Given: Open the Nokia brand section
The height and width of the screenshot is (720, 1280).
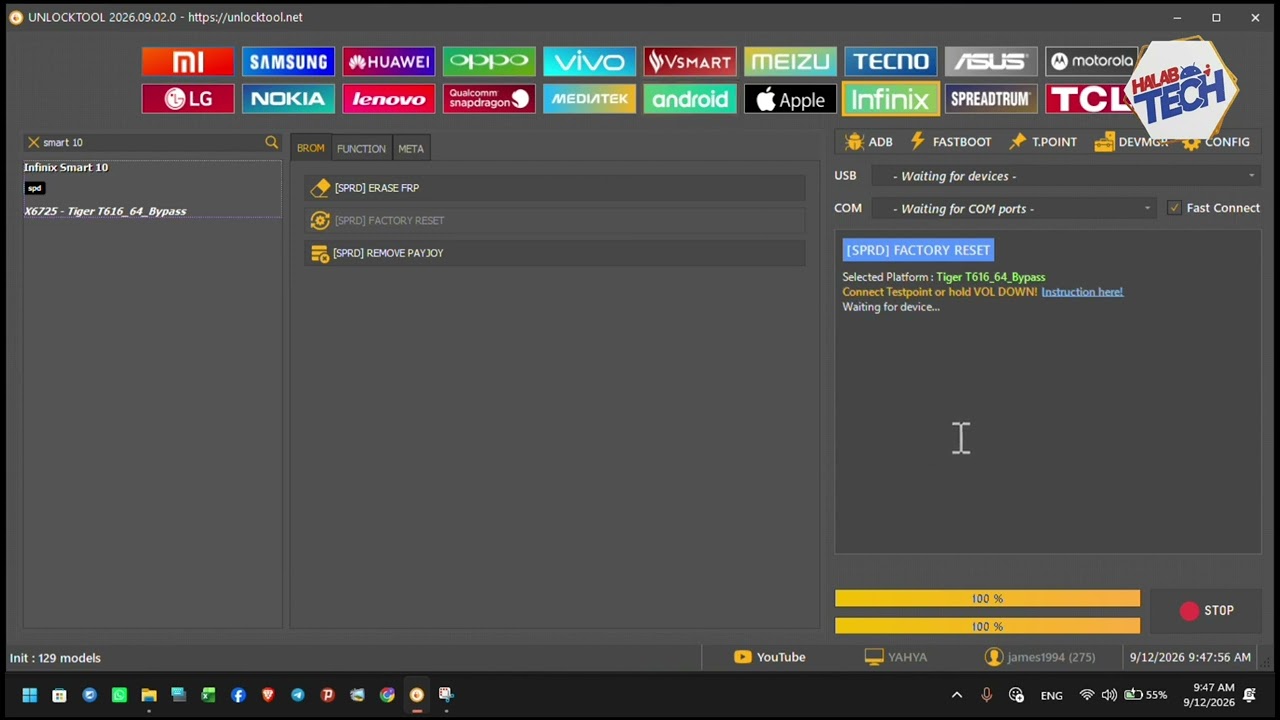Looking at the screenshot, I should (288, 99).
